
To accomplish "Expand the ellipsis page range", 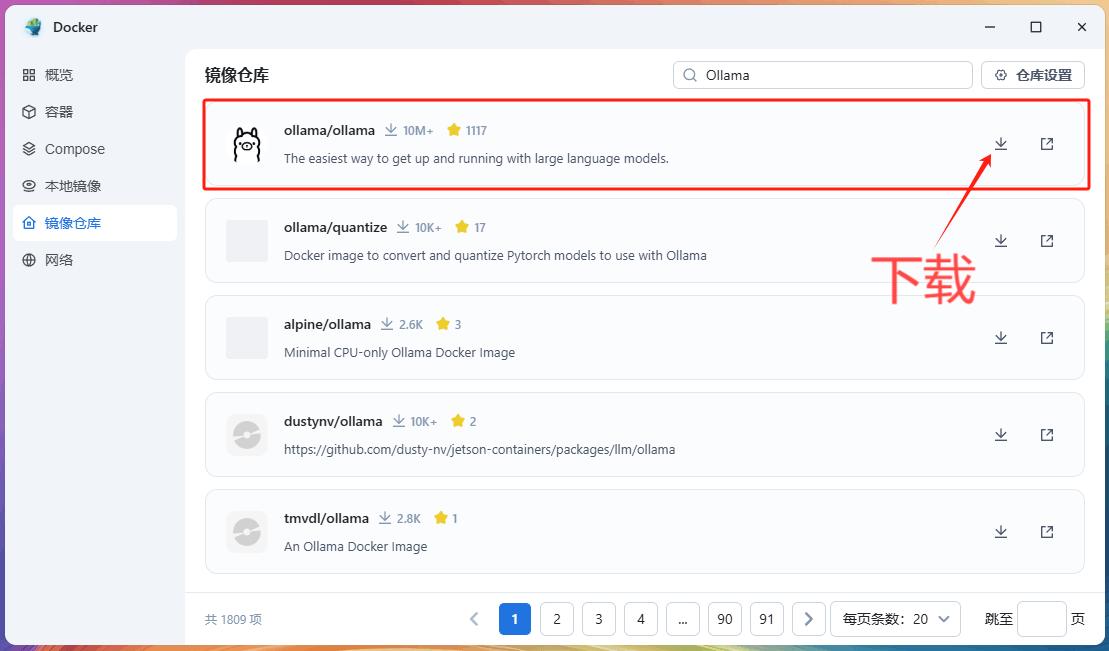I will pos(682,619).
